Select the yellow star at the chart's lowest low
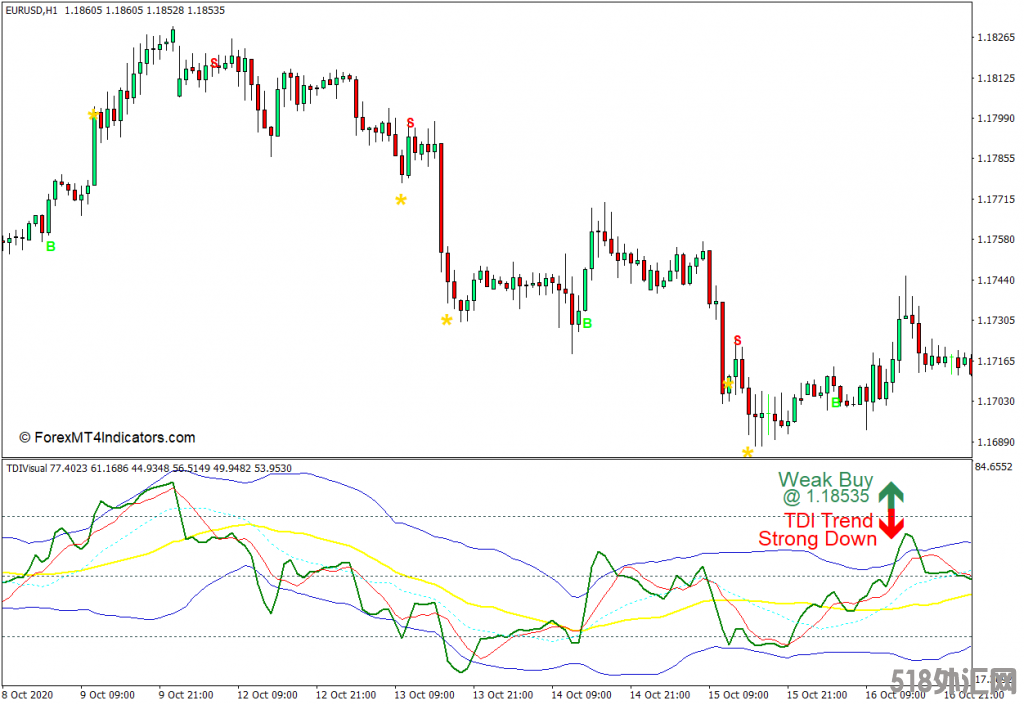This screenshot has height=705, width=1024. [747, 452]
